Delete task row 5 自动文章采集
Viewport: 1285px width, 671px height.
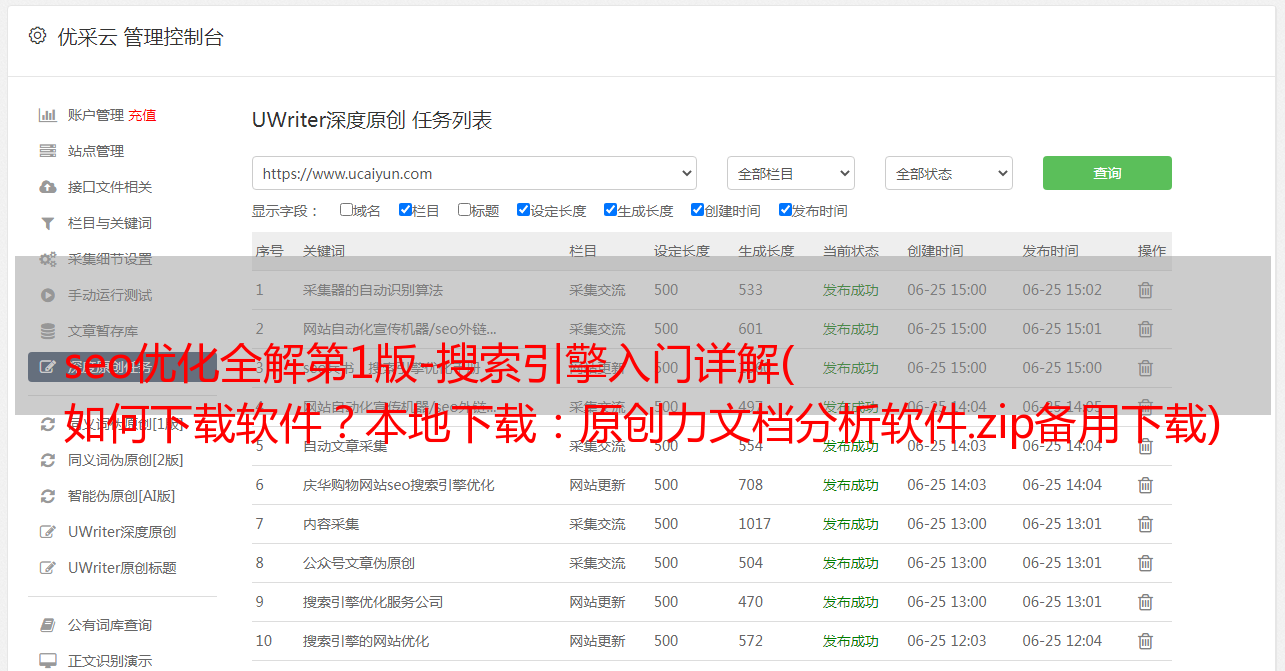click(x=1145, y=446)
